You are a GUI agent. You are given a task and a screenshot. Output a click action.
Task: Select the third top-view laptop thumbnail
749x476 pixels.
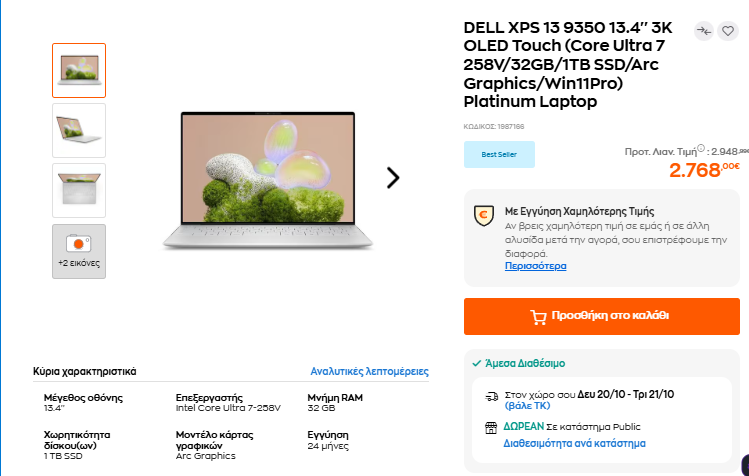79,191
